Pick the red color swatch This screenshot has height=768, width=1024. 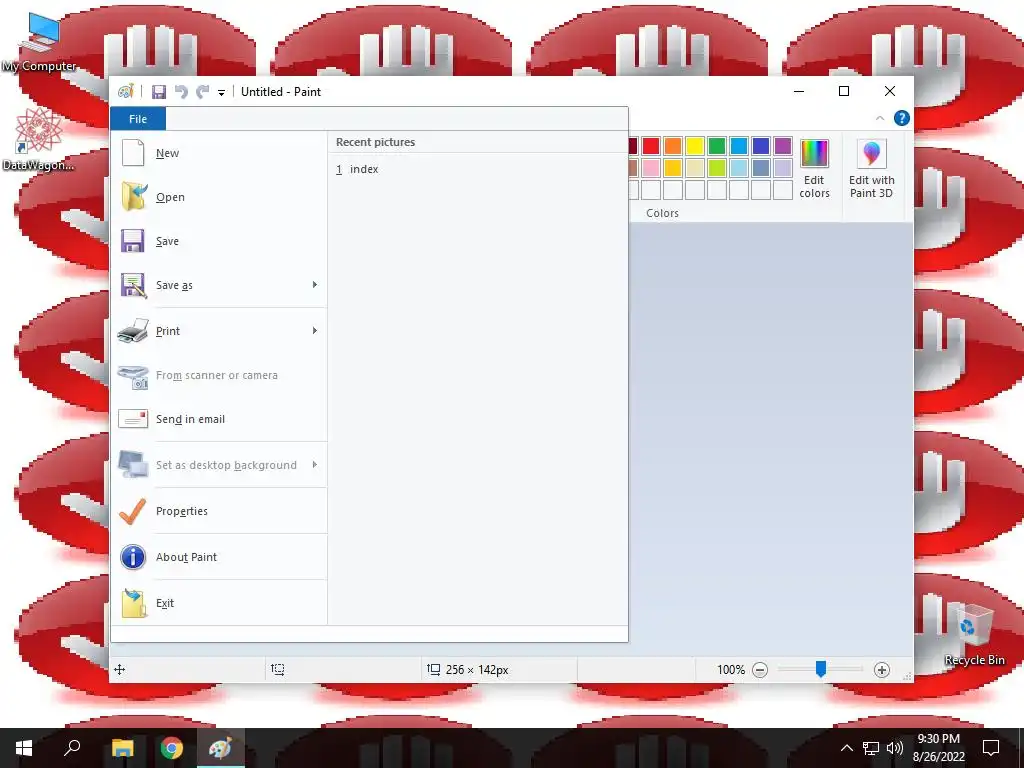(x=651, y=146)
